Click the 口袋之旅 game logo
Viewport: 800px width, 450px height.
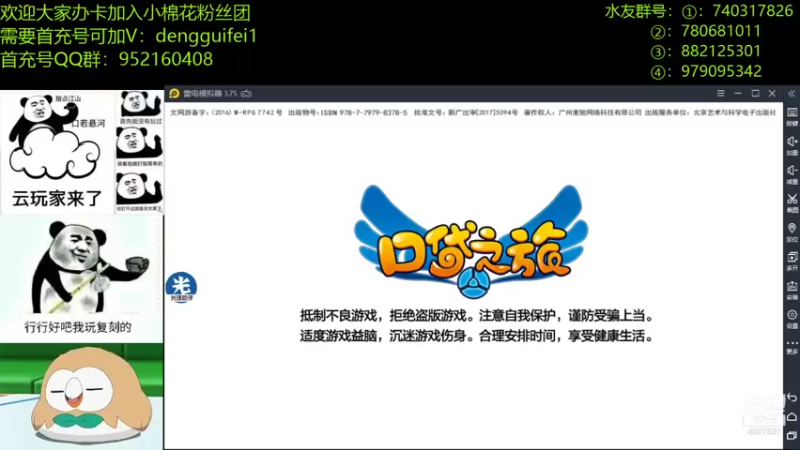point(472,242)
